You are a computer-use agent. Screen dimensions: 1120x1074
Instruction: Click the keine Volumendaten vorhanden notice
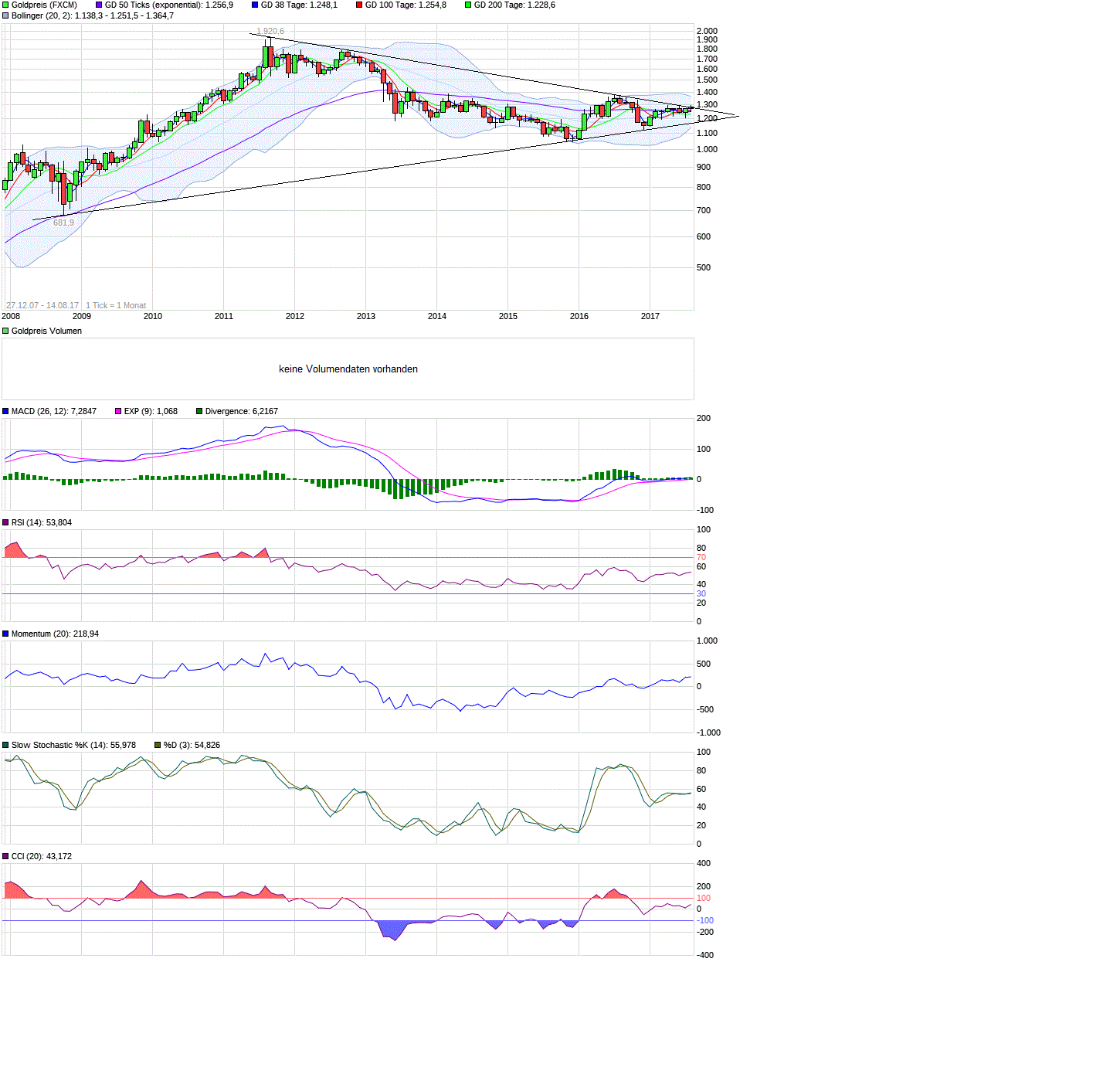coord(348,369)
